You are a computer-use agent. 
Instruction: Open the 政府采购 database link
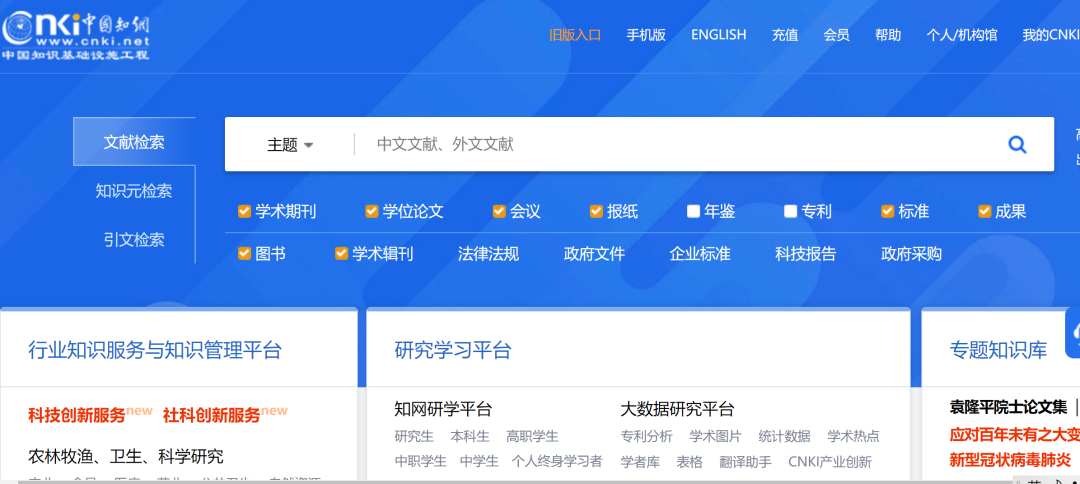click(911, 254)
